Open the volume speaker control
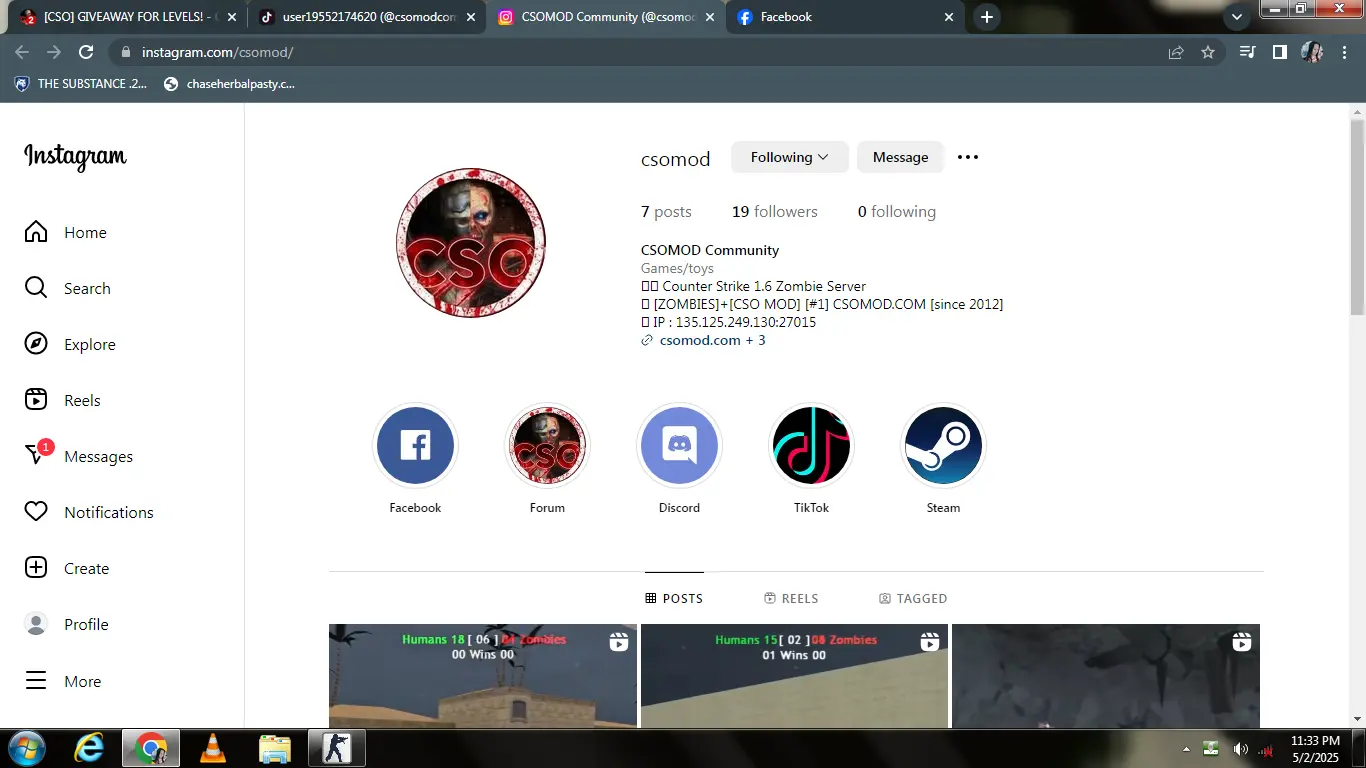The image size is (1366, 768). point(1241,749)
